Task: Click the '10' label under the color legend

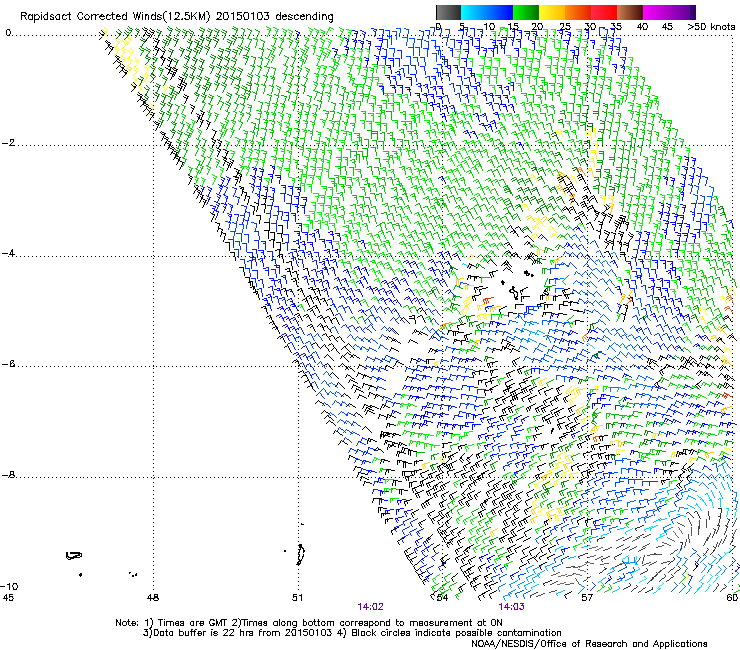Action: (x=489, y=27)
